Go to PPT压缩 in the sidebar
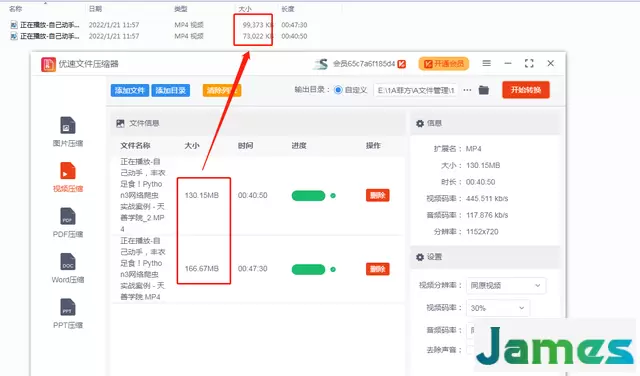The width and height of the screenshot is (640, 376). [68, 314]
